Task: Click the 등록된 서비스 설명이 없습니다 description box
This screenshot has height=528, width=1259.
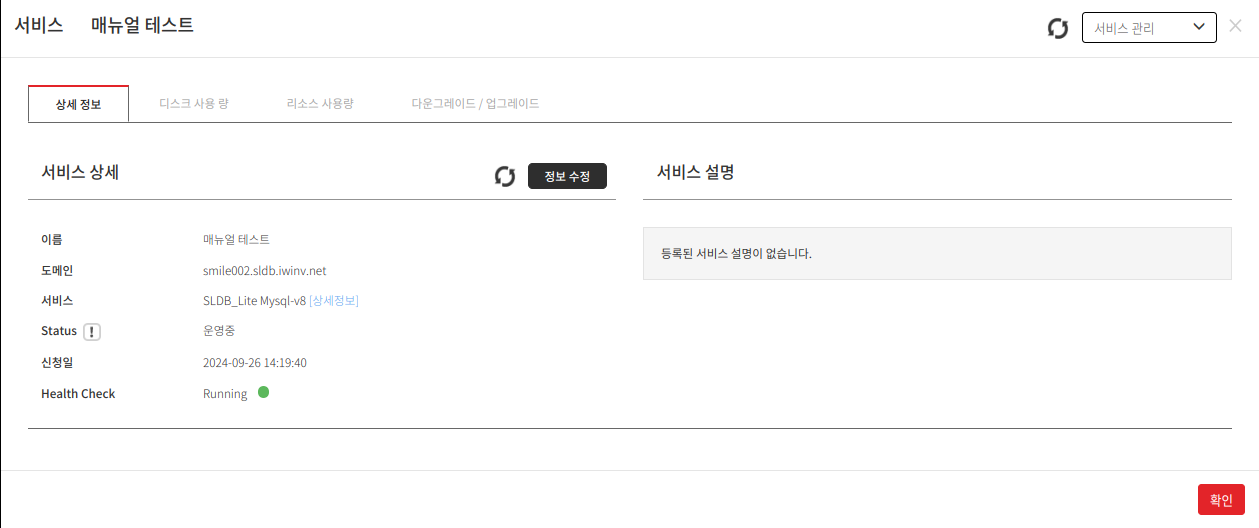Action: pos(937,254)
